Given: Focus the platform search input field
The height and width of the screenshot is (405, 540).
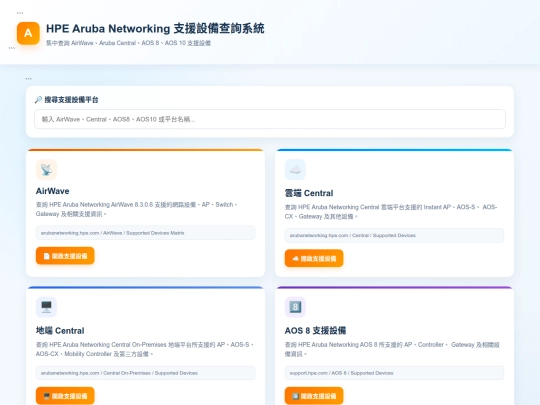Looking at the screenshot, I should coord(270,119).
